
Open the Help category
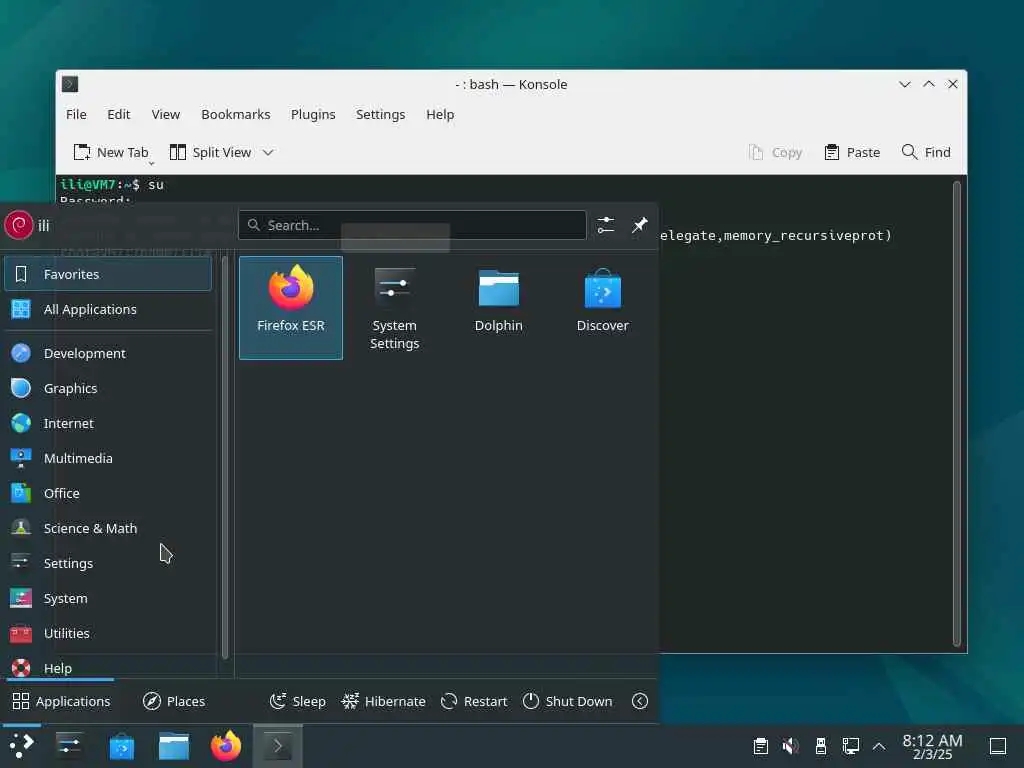[108, 667]
